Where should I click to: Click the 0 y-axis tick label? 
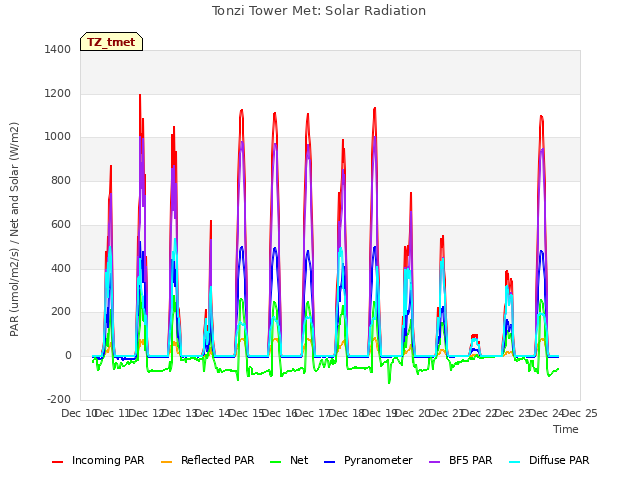(68, 356)
